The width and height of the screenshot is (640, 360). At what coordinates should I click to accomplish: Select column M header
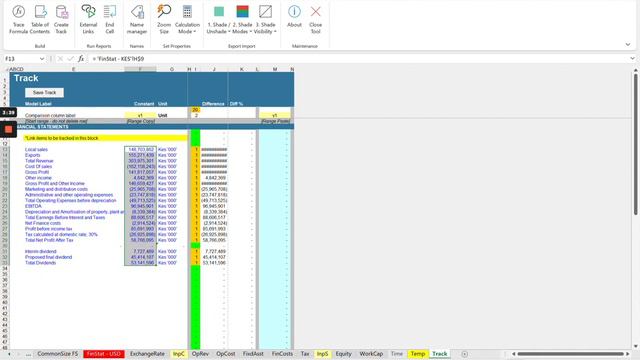click(x=275, y=69)
